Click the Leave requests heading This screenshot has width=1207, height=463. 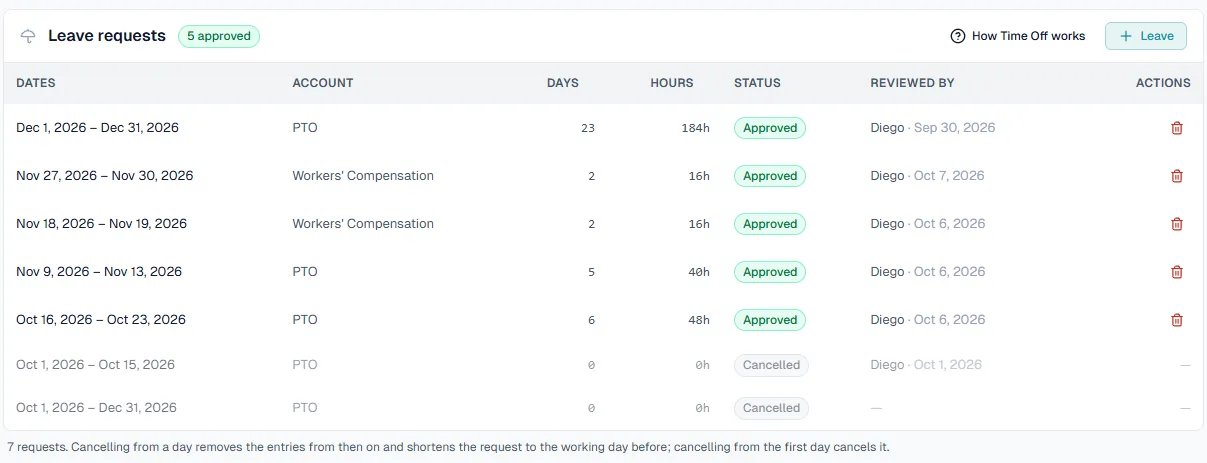coord(107,36)
